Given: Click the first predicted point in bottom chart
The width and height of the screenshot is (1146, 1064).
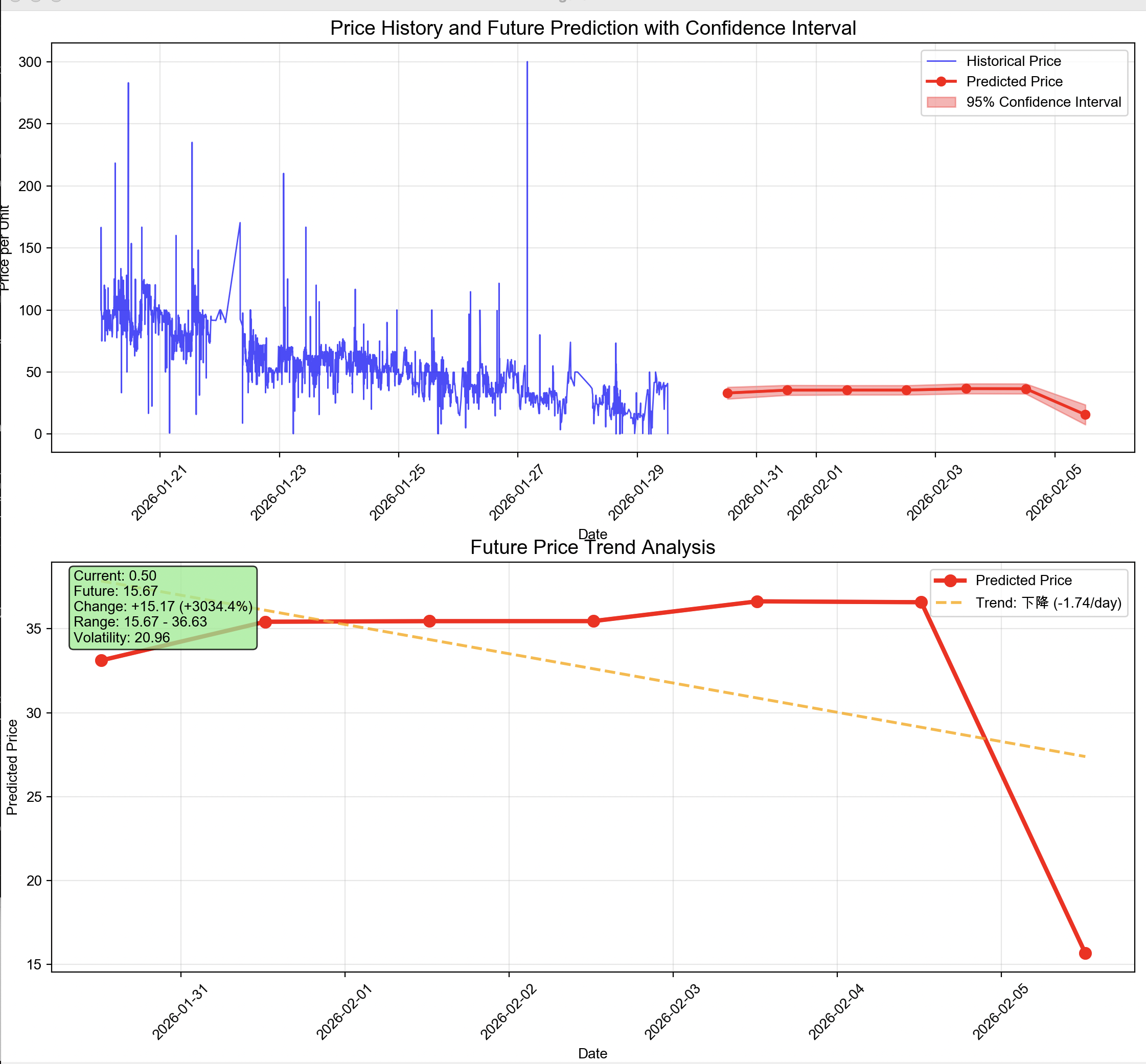Looking at the screenshot, I should click(x=101, y=660).
